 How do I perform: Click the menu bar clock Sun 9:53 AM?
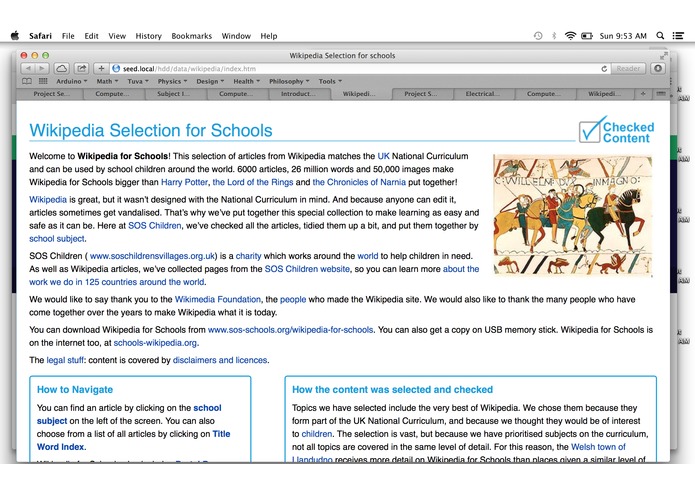623,36
